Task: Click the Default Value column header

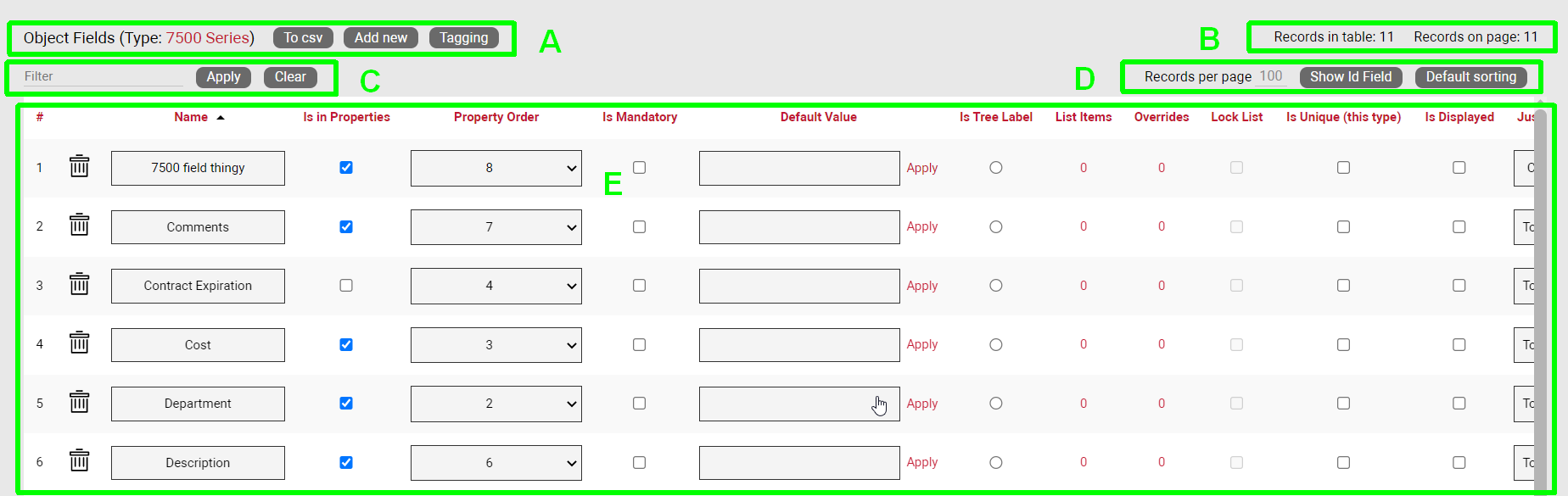Action: 818,117
